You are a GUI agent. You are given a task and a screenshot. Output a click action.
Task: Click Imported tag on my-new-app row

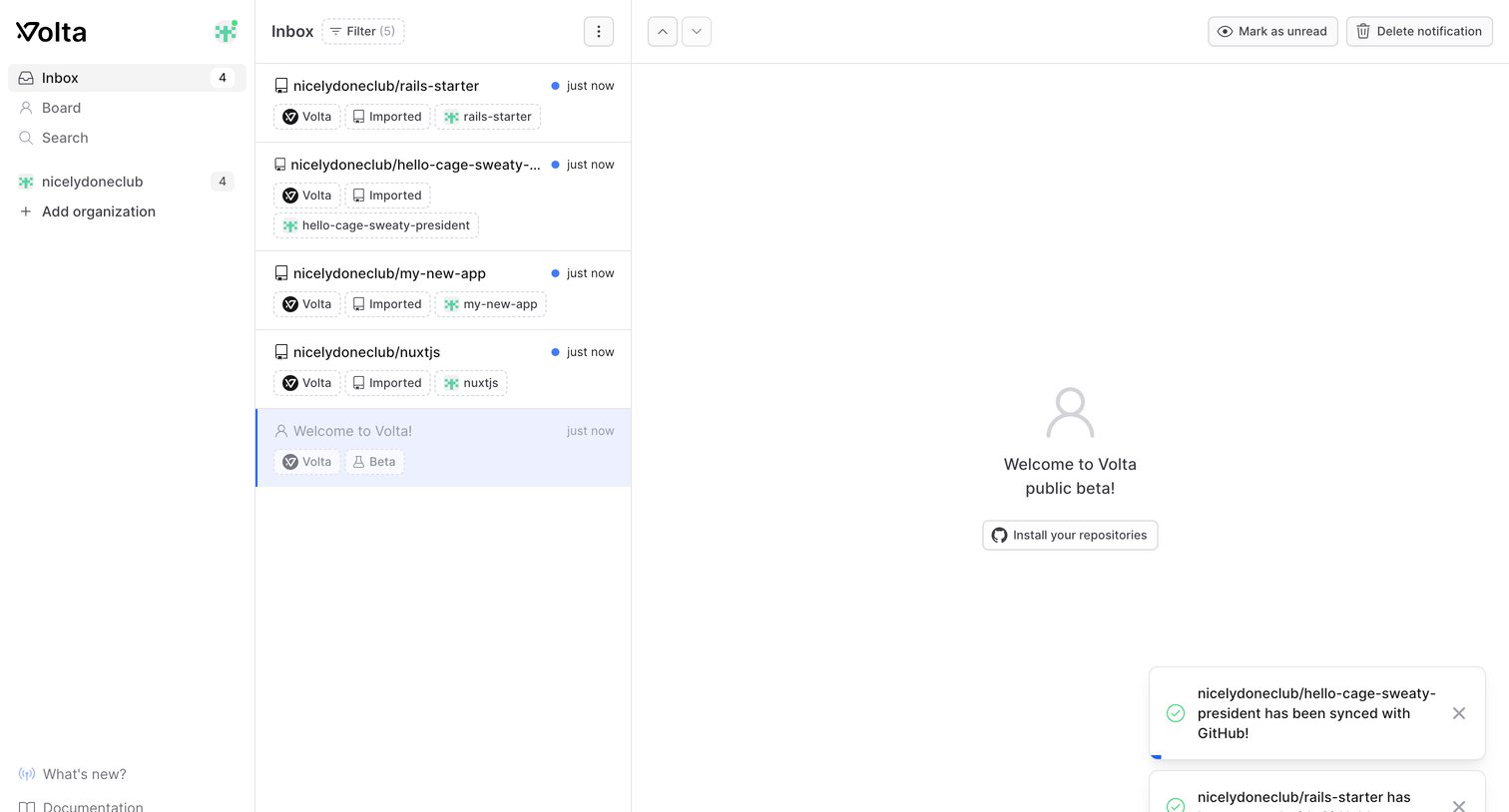pyautogui.click(x=387, y=304)
